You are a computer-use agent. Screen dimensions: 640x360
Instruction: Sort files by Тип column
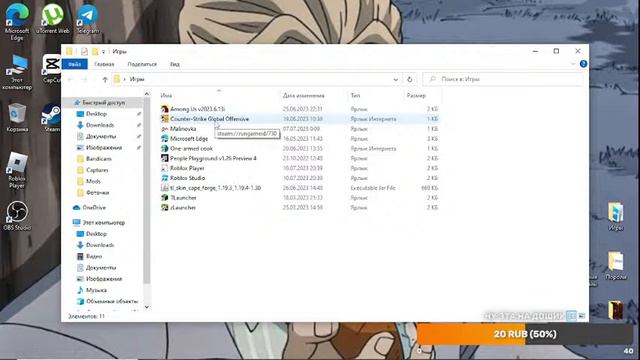355,96
